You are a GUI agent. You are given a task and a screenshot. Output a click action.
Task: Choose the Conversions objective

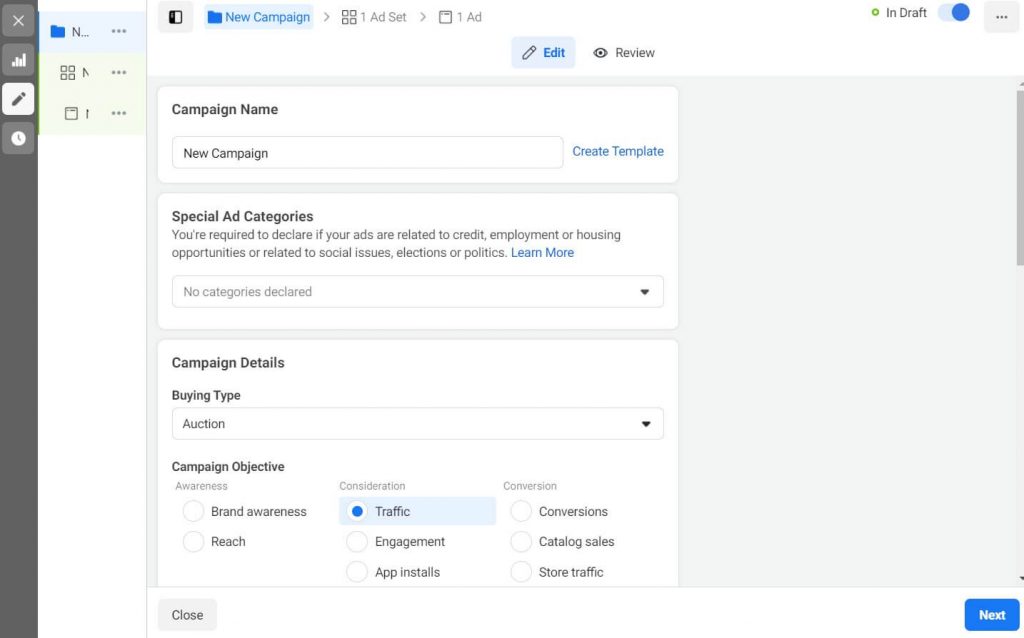tap(521, 511)
